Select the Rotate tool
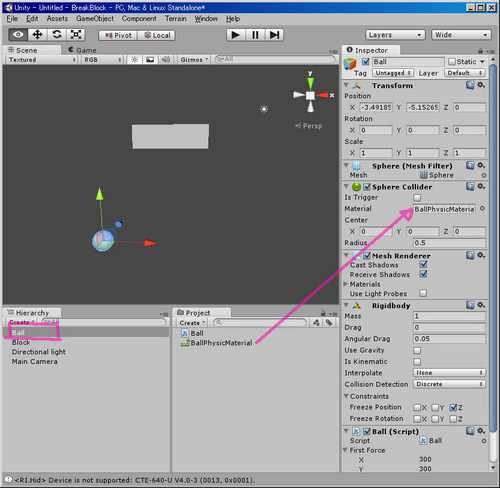 tap(57, 35)
